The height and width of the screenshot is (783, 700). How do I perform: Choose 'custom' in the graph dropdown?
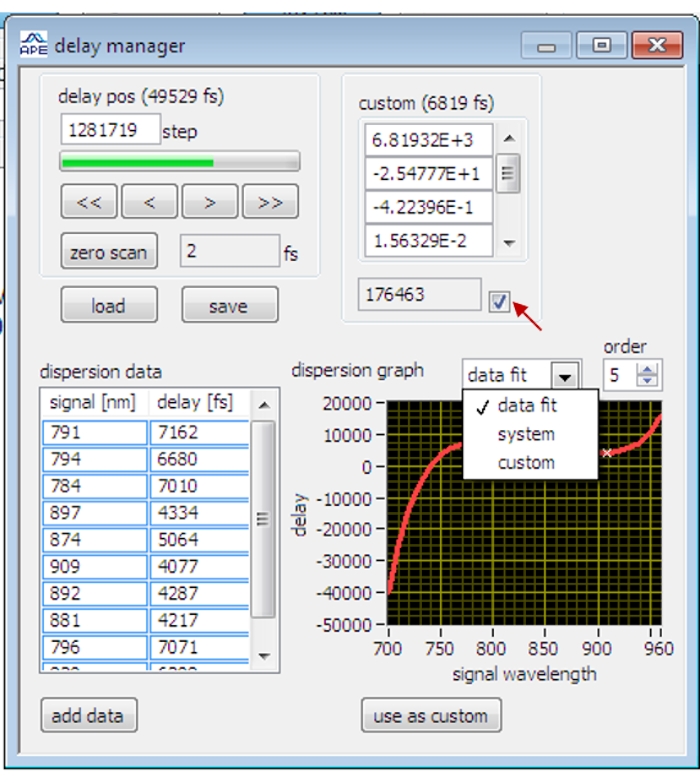coord(525,463)
